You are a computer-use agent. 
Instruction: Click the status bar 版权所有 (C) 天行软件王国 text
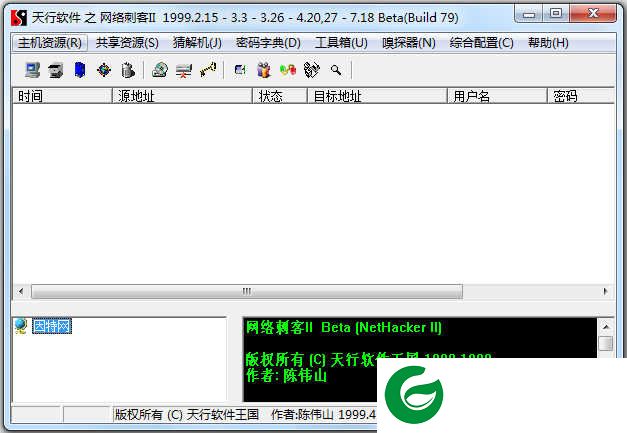coord(187,415)
